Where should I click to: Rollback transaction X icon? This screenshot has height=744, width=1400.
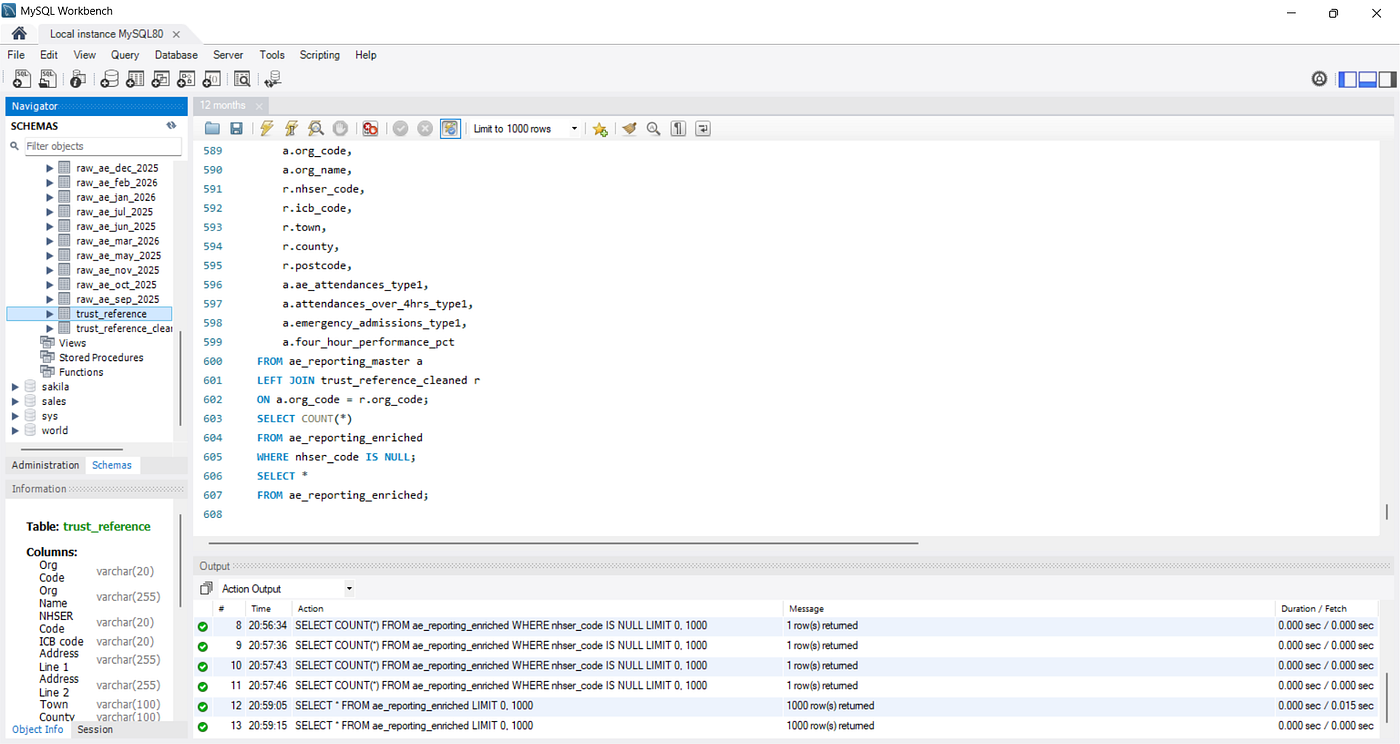pos(425,129)
